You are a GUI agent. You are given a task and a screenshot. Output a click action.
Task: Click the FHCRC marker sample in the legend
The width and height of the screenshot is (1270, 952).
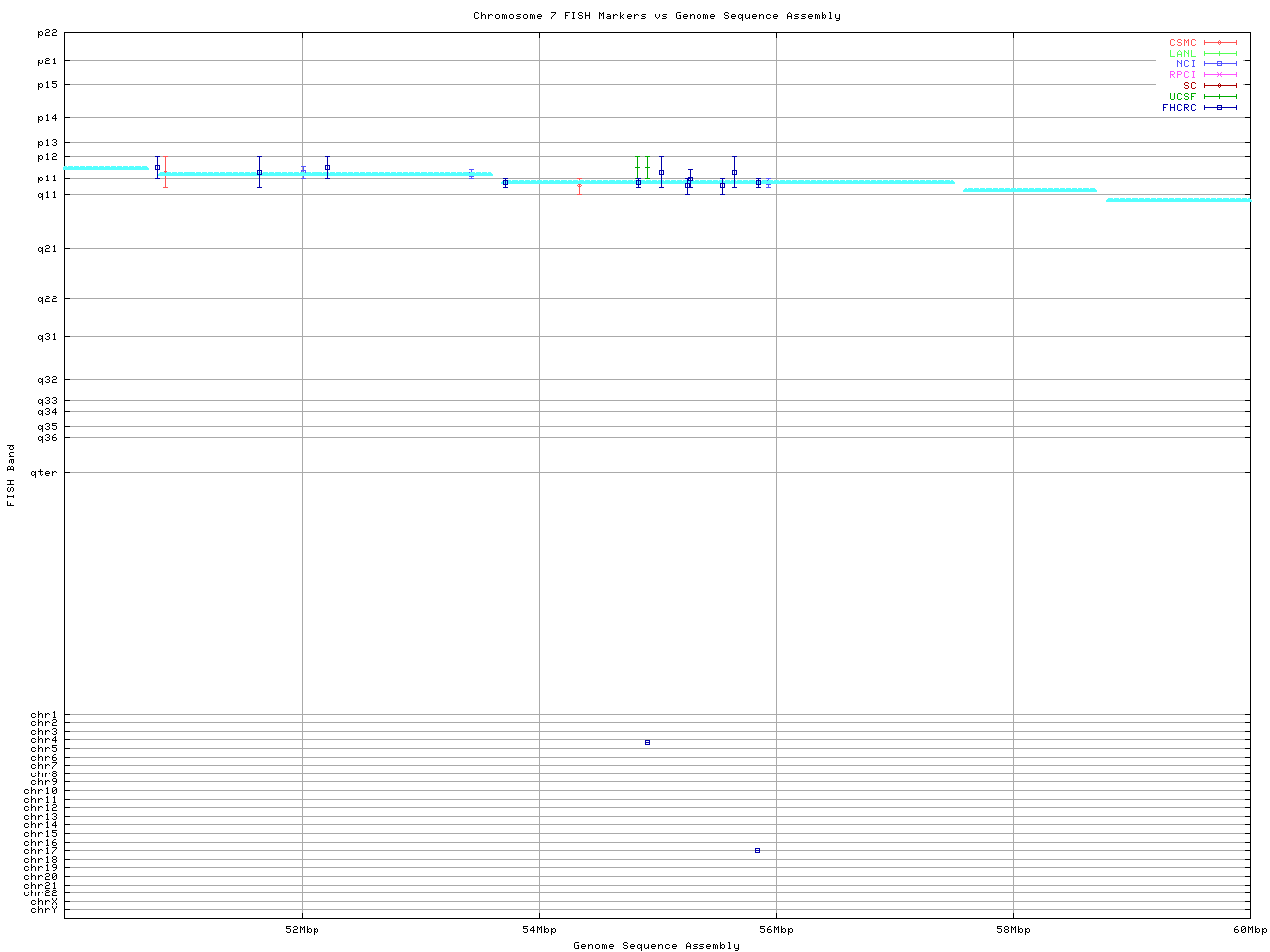tap(1219, 107)
